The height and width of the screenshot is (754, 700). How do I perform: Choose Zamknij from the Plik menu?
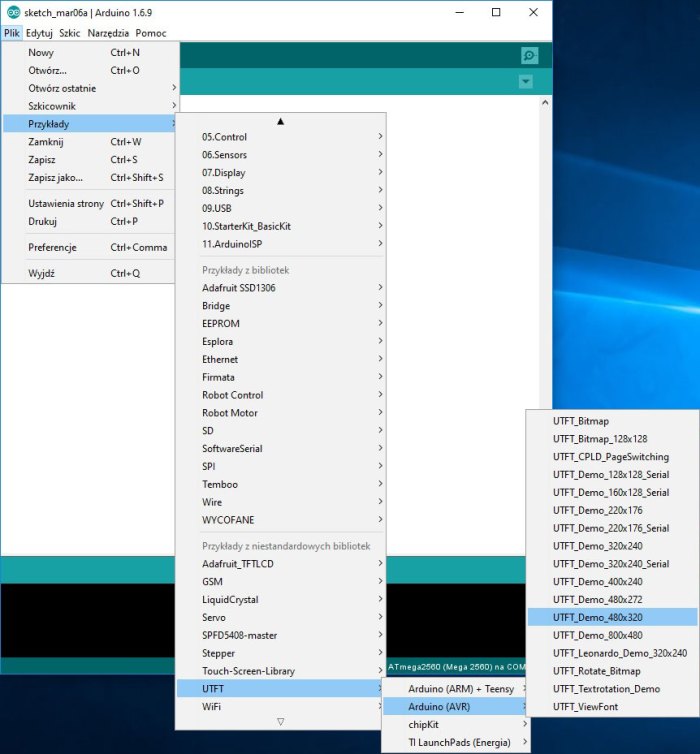(89, 142)
